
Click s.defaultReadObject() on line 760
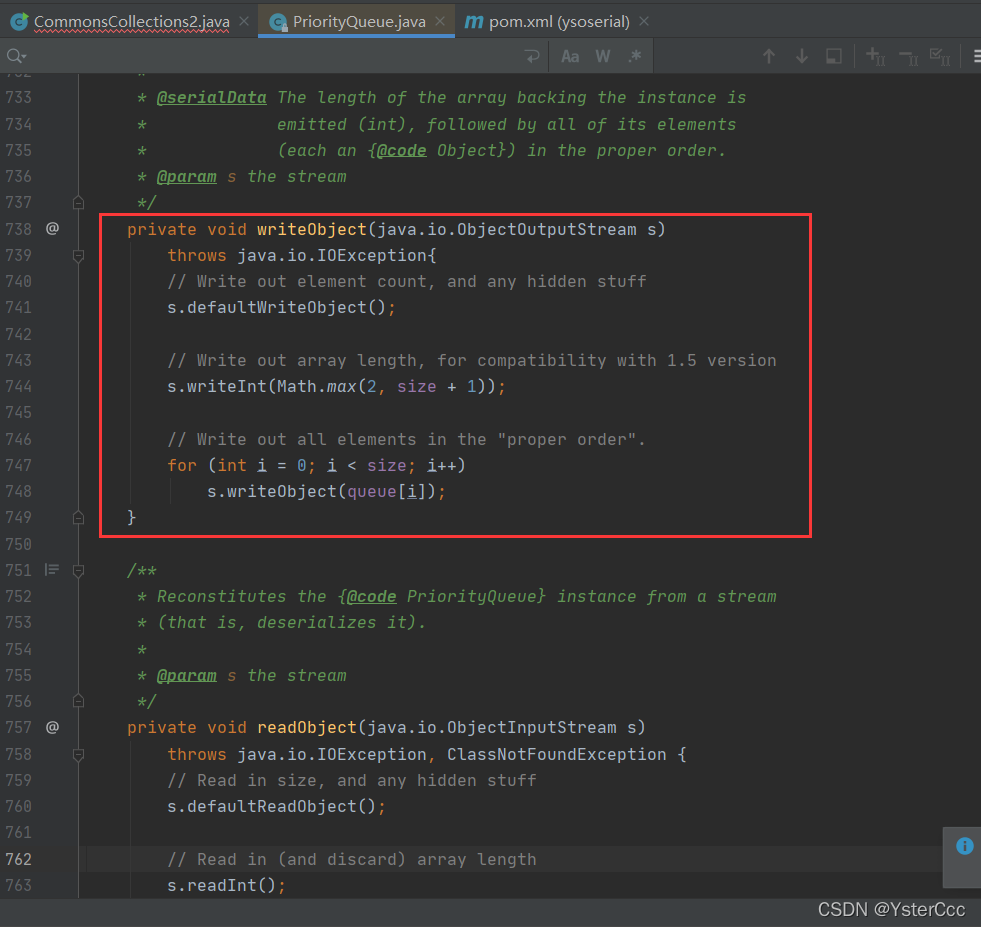pos(272,806)
